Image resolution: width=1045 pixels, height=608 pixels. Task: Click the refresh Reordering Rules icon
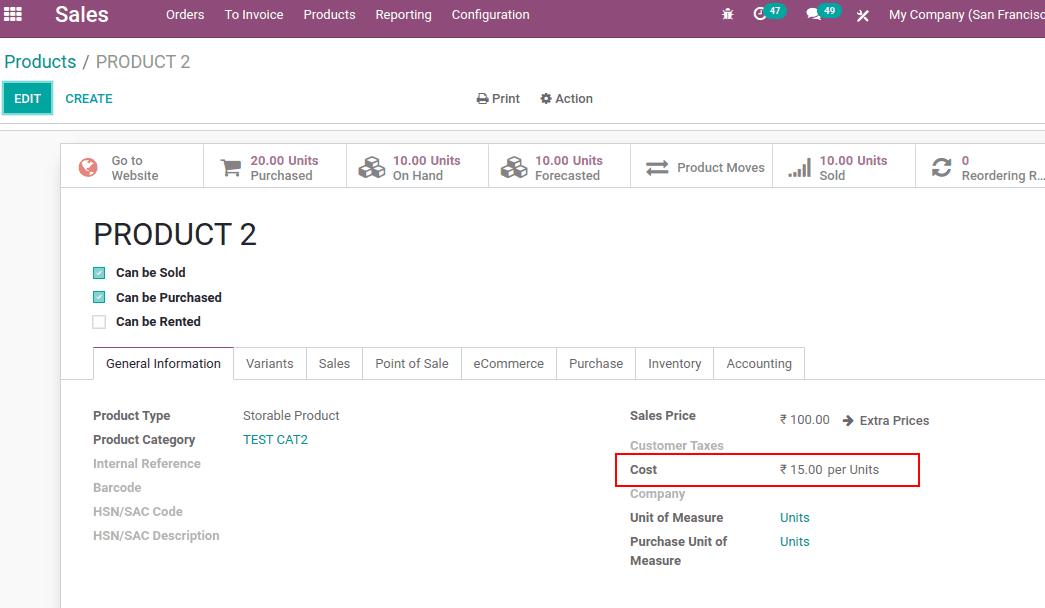[941, 167]
